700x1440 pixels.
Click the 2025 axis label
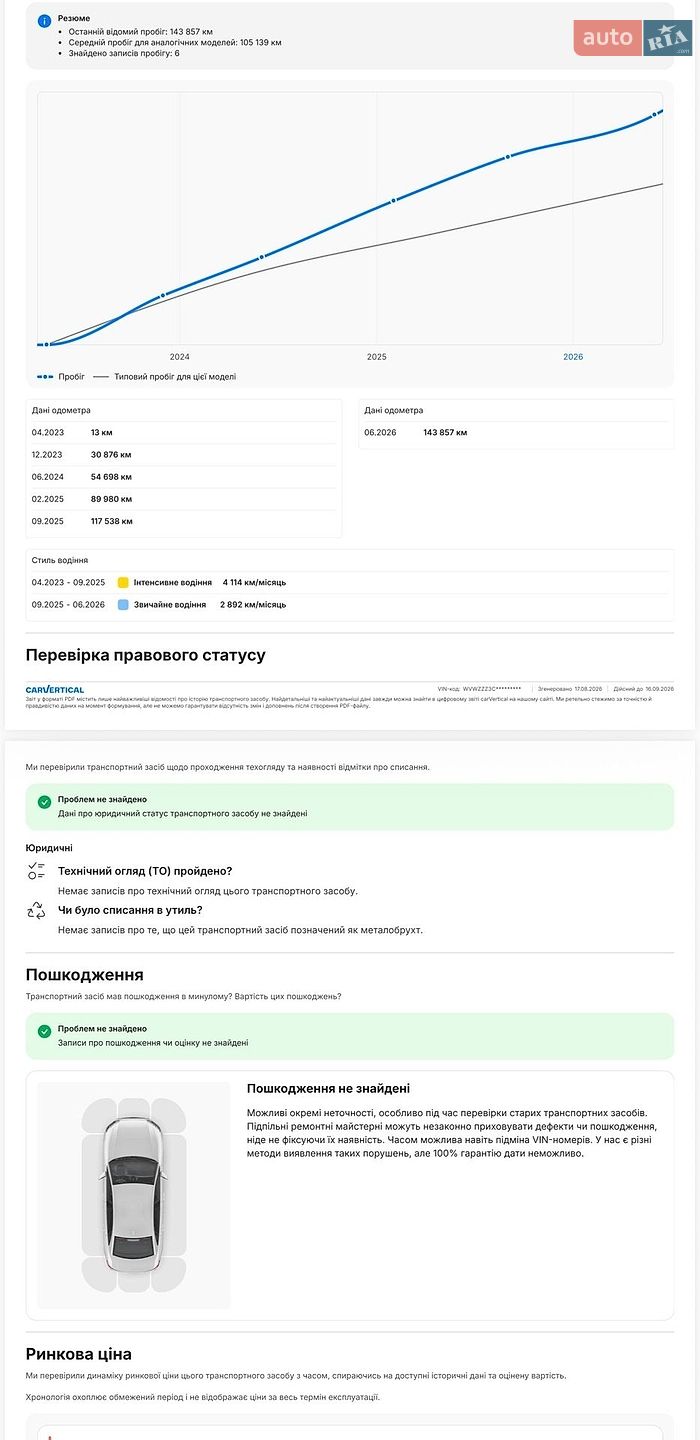[377, 357]
